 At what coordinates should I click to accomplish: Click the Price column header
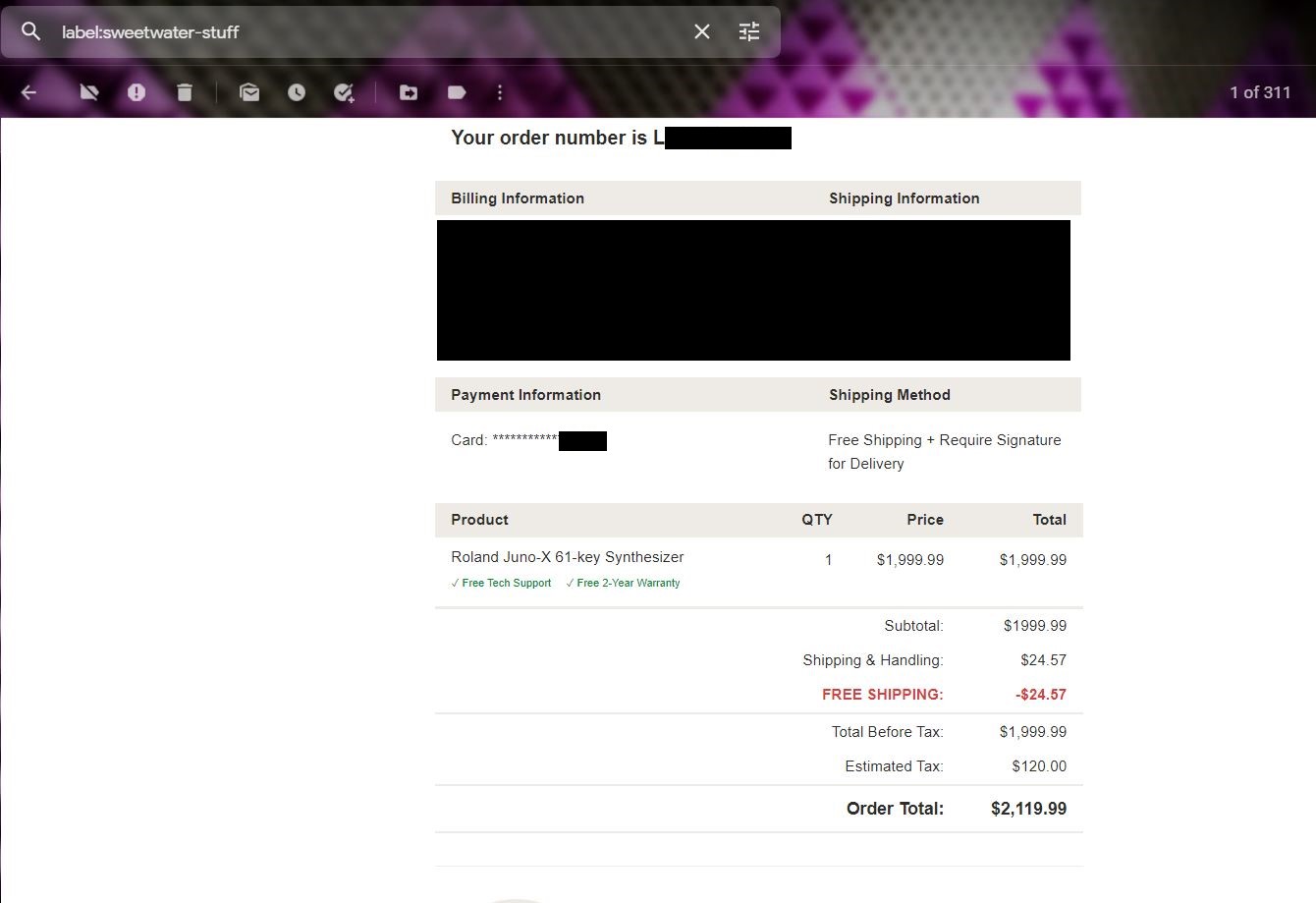pos(925,520)
